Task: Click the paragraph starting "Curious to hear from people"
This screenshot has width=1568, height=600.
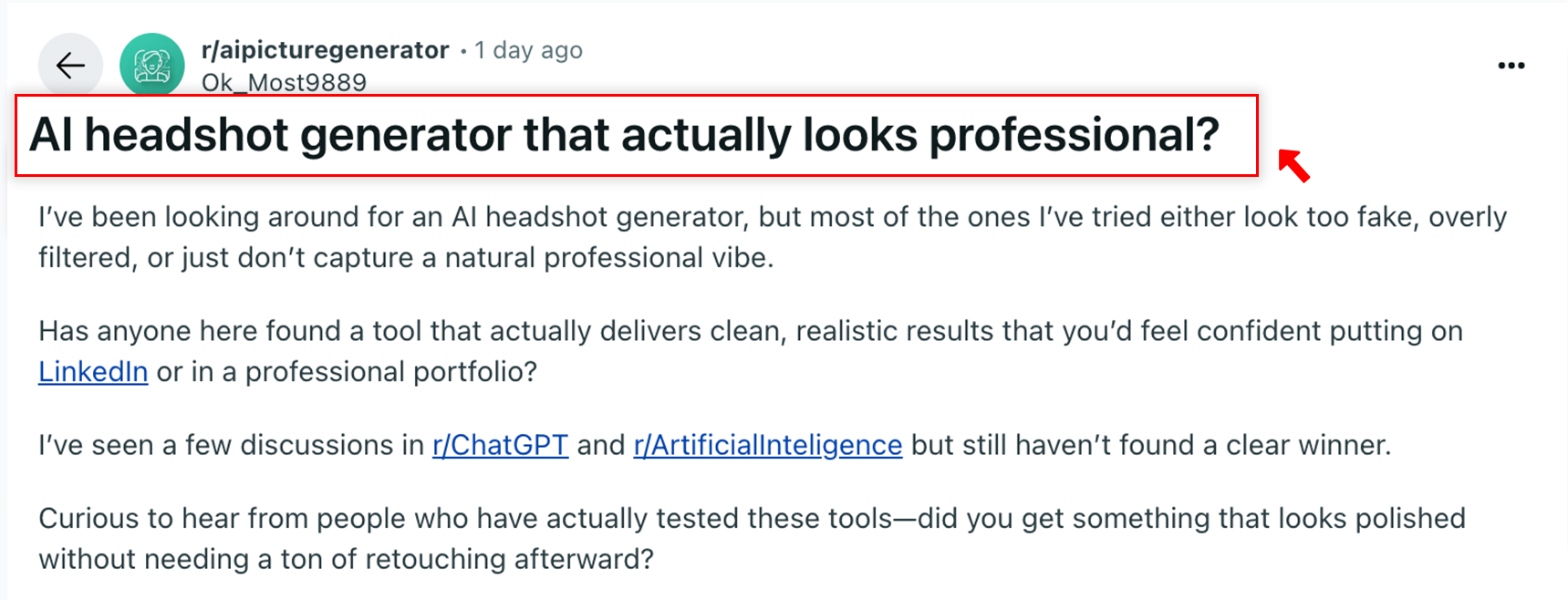Action: [751, 518]
